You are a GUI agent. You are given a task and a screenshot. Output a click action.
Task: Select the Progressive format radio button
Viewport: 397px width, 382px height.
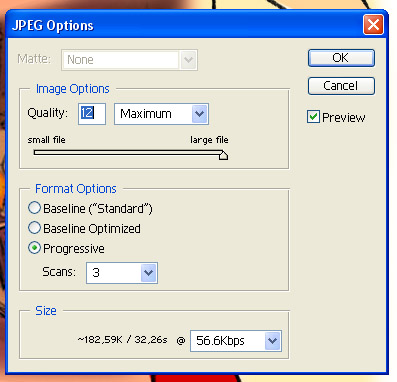[34, 248]
